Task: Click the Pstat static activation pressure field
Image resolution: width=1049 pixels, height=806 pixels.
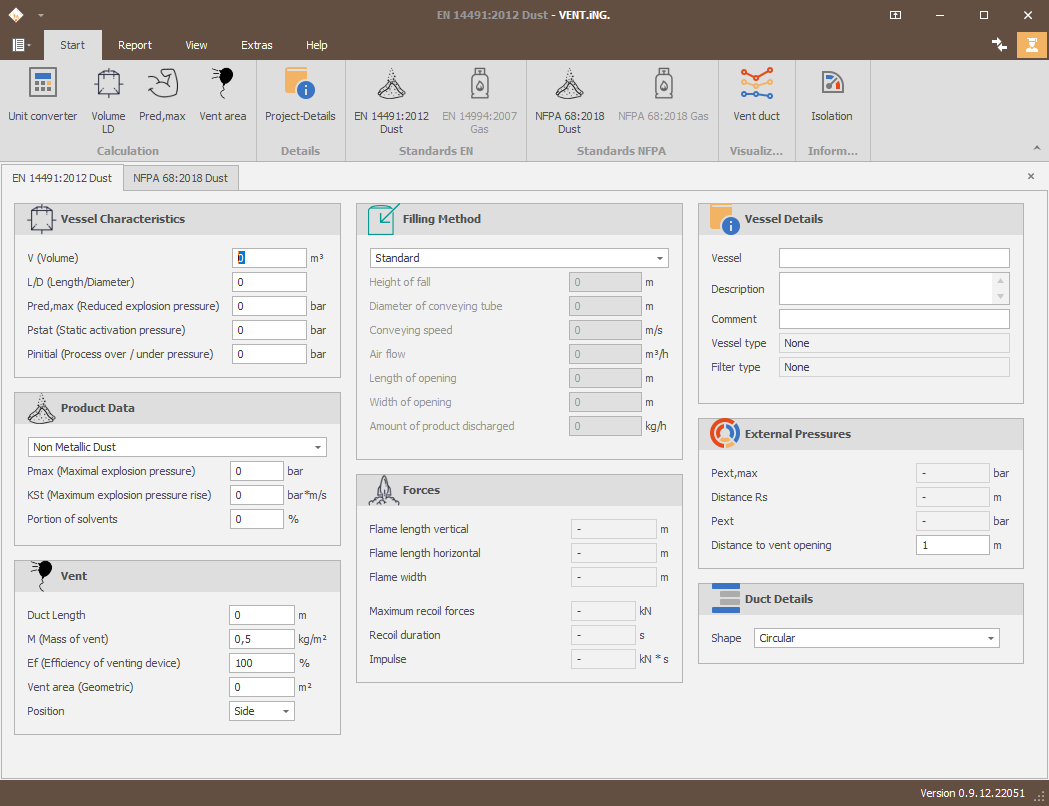Action: click(269, 330)
